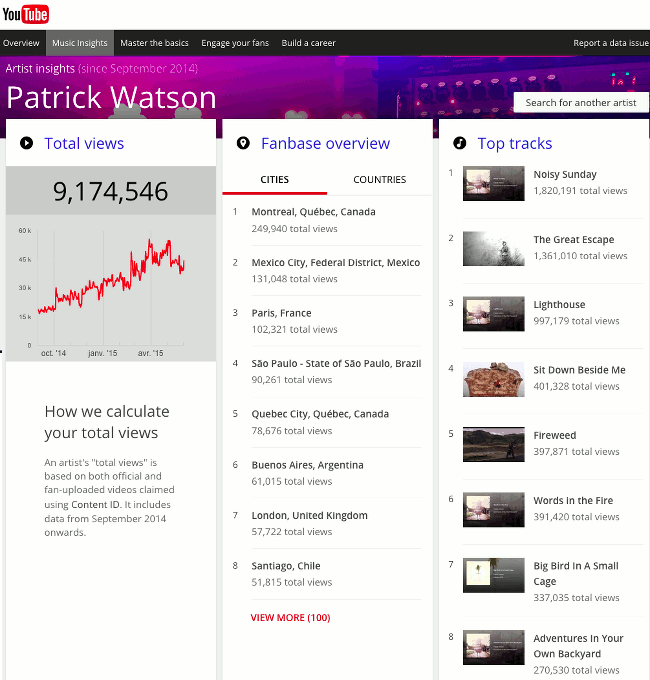The width and height of the screenshot is (650, 680).
Task: Select Buenos Aires, Argentina row
Action: coord(327,473)
